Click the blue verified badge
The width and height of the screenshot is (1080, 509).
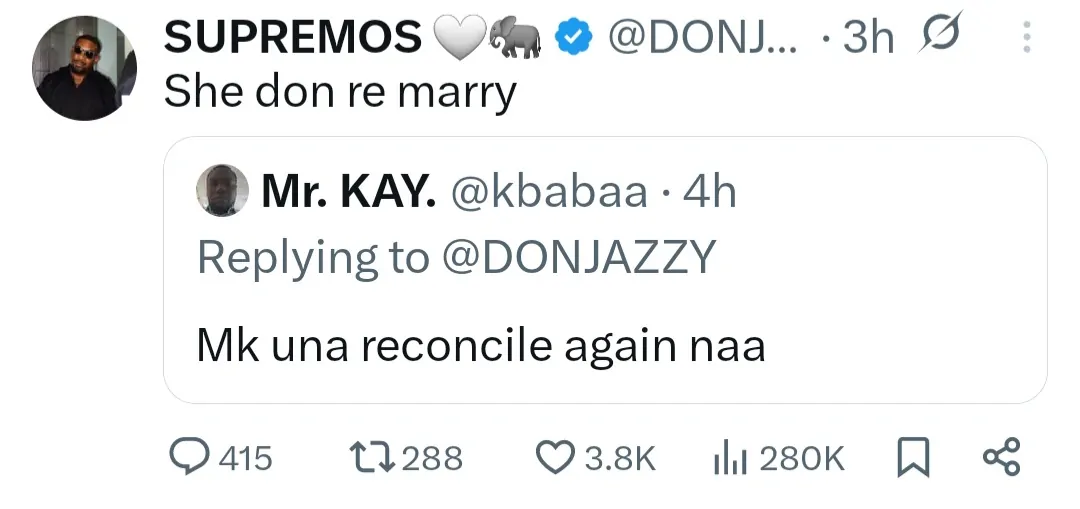569,38
